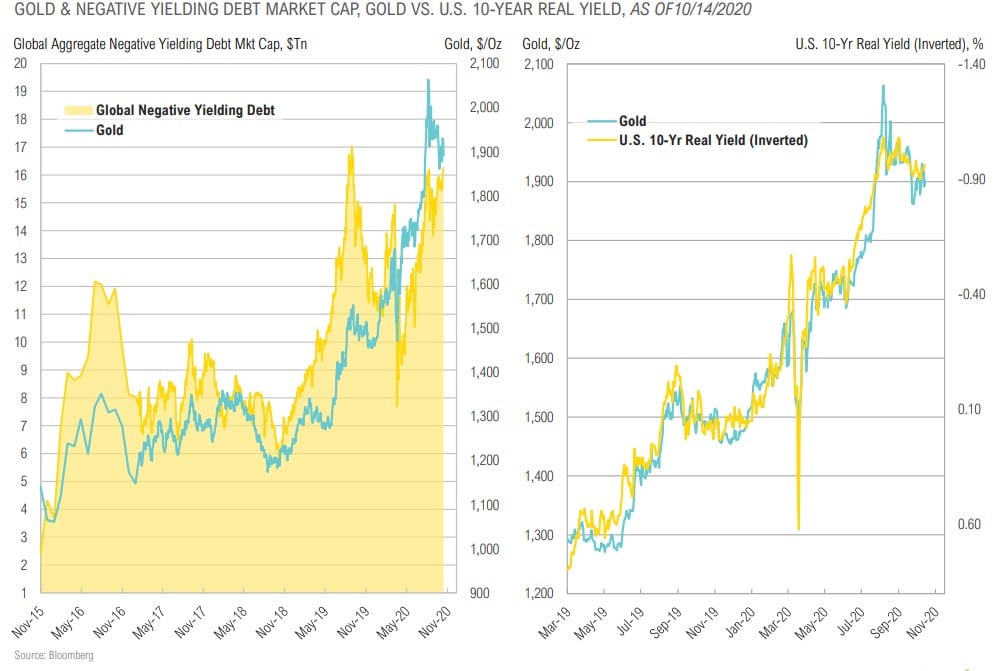Viewport: 1006px width, 671px height.
Task: Click 'Global Aggregate Negative Yielding Debt Mkt Cap, $Tn' axis title
Action: point(160,44)
